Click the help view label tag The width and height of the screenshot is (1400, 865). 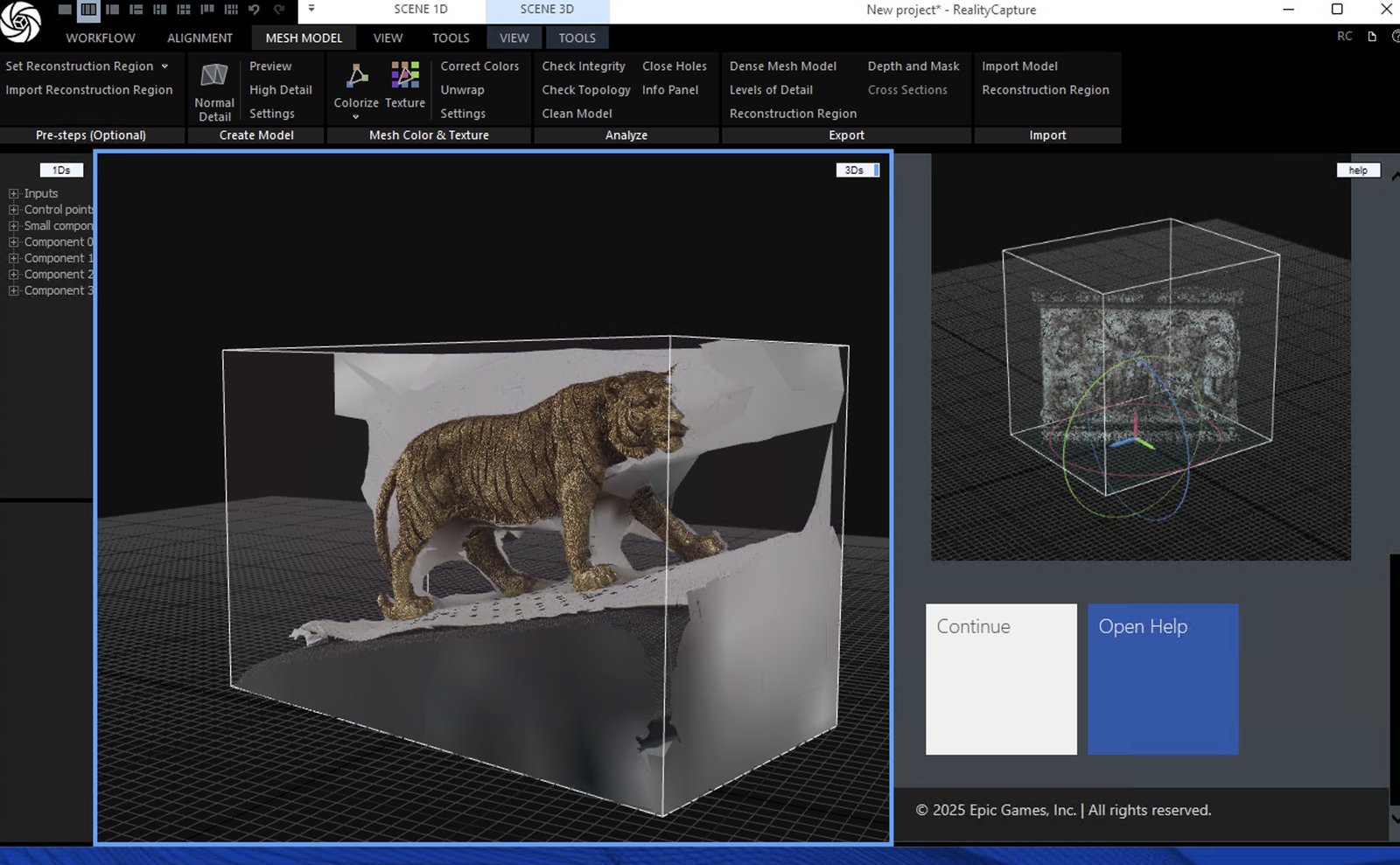click(1358, 171)
